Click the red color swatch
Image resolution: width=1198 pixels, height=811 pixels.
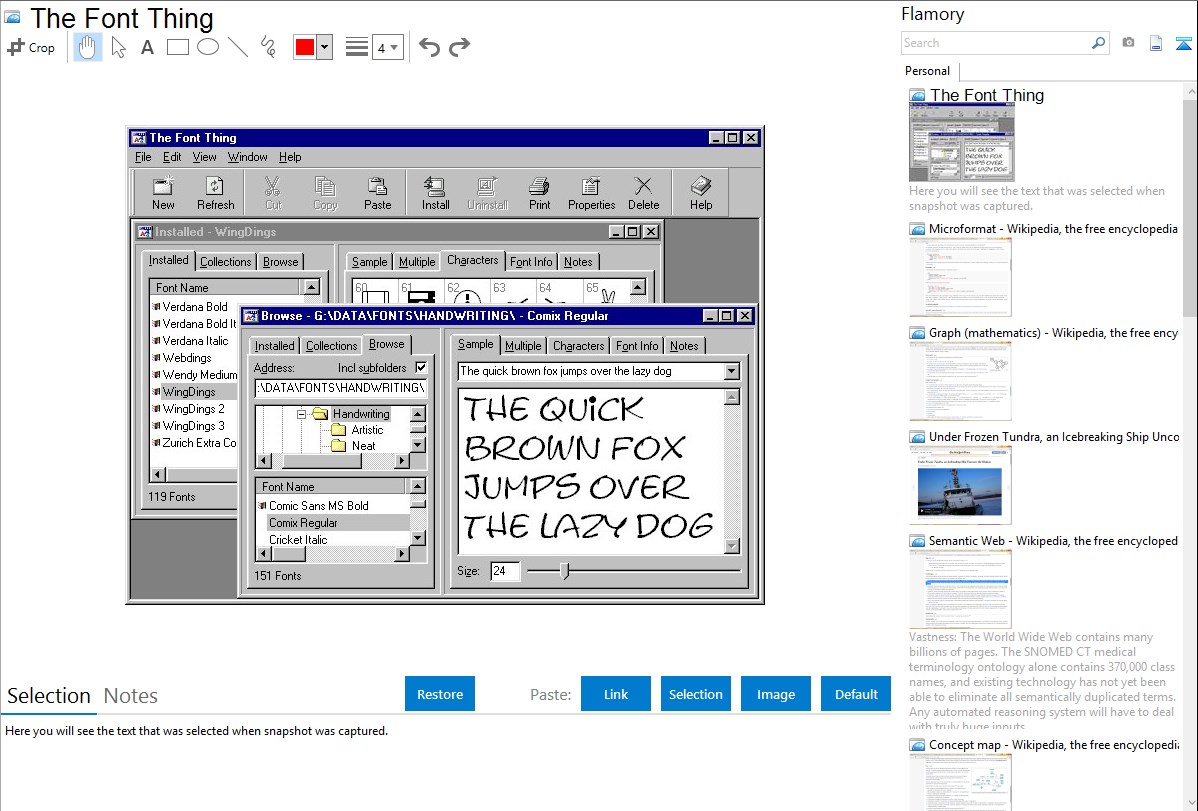click(x=305, y=47)
